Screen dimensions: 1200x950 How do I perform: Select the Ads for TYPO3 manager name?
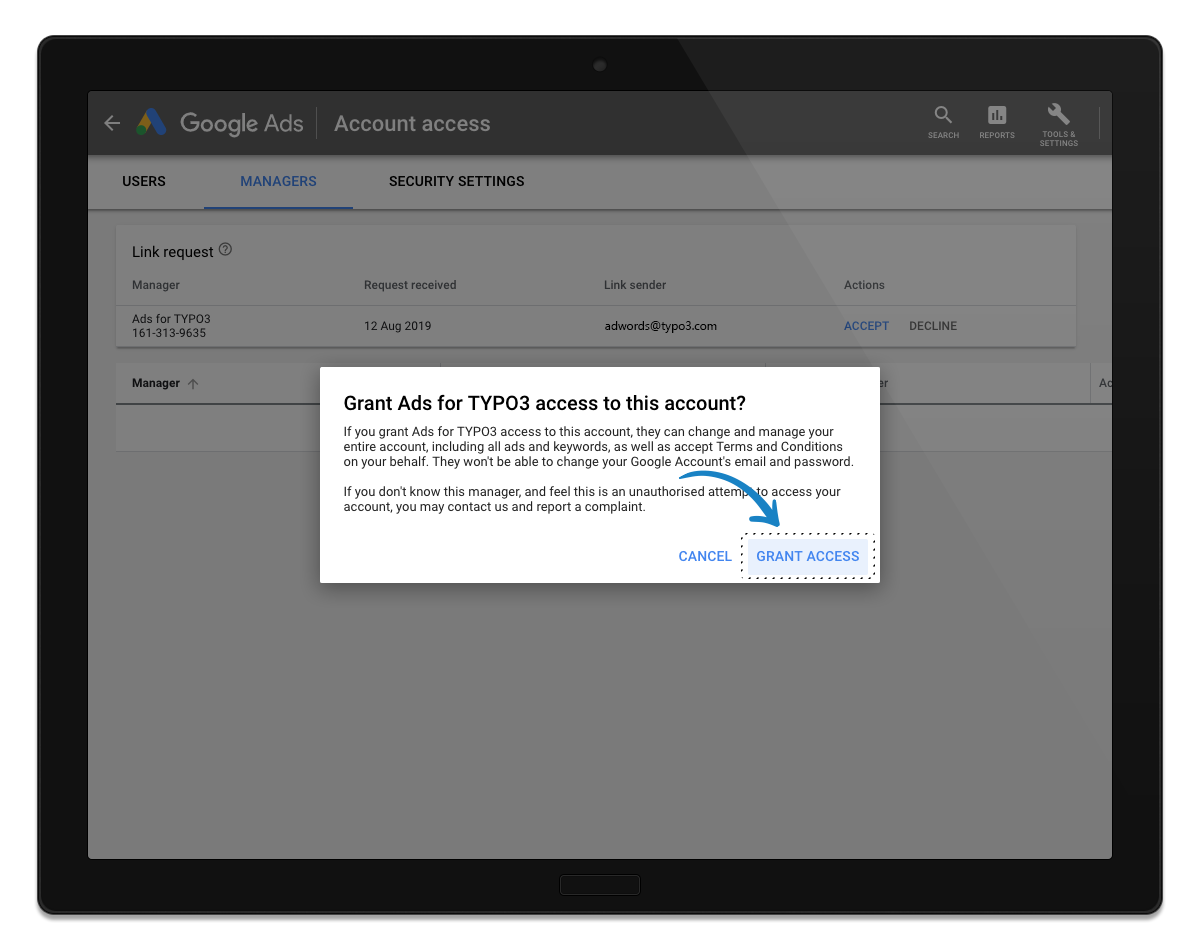tap(171, 319)
